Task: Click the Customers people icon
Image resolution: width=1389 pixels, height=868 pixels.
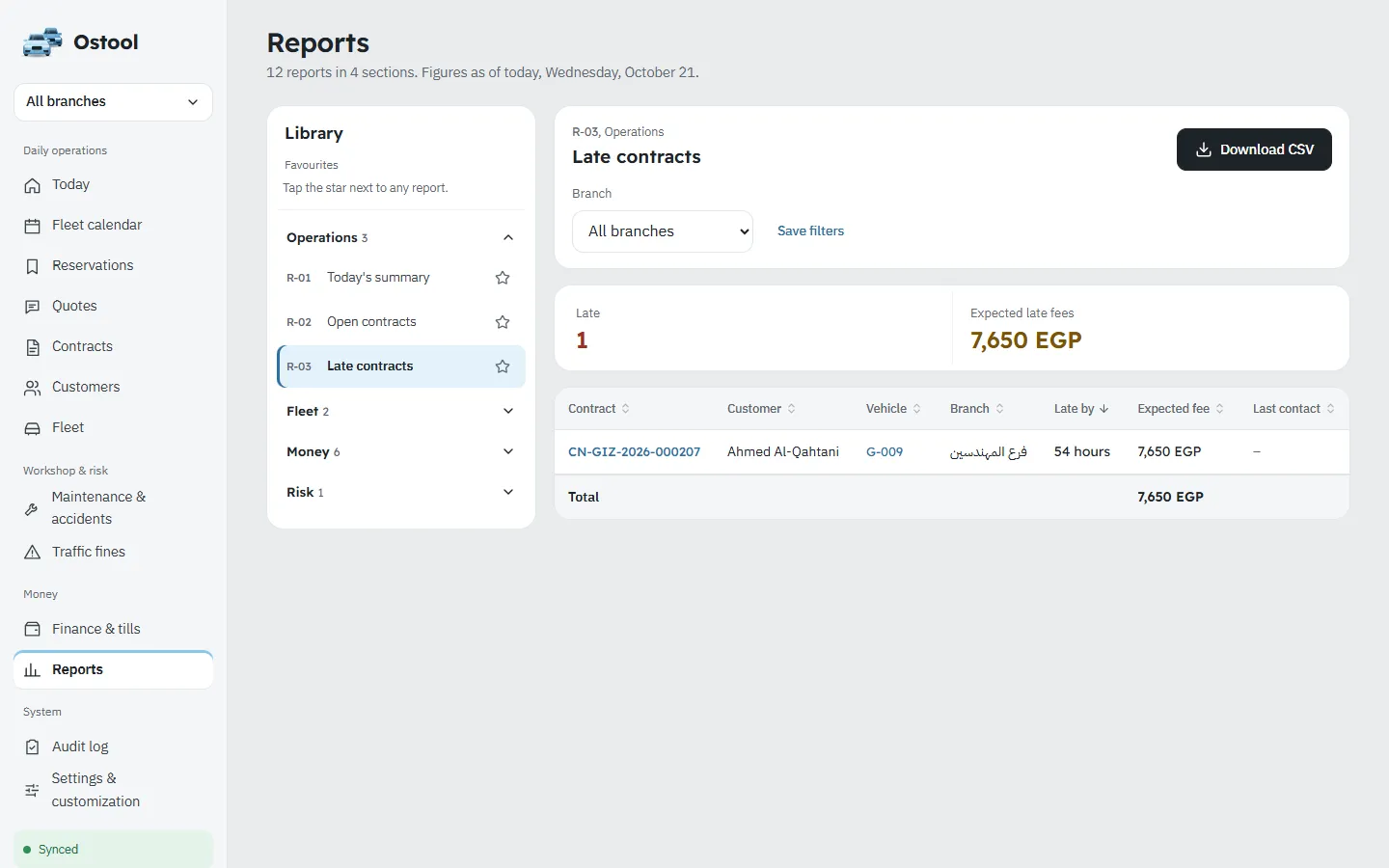Action: click(x=33, y=388)
